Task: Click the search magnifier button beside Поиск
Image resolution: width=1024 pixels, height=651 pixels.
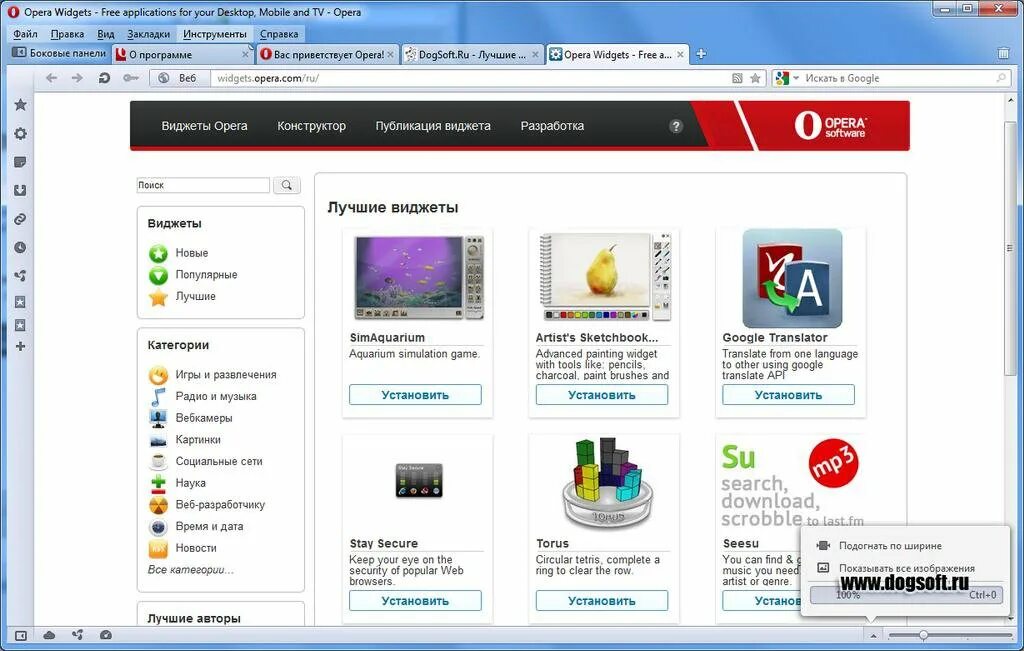Action: (x=287, y=185)
